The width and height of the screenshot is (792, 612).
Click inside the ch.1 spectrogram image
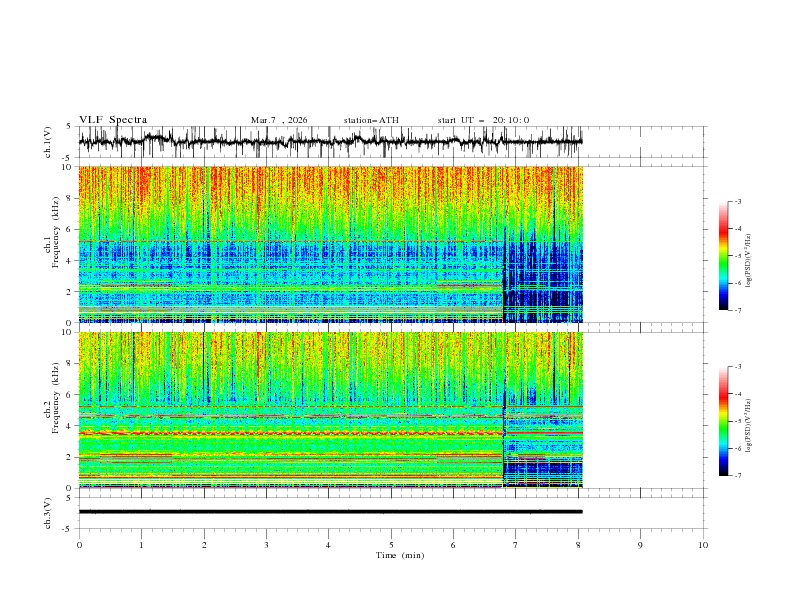coord(331,244)
